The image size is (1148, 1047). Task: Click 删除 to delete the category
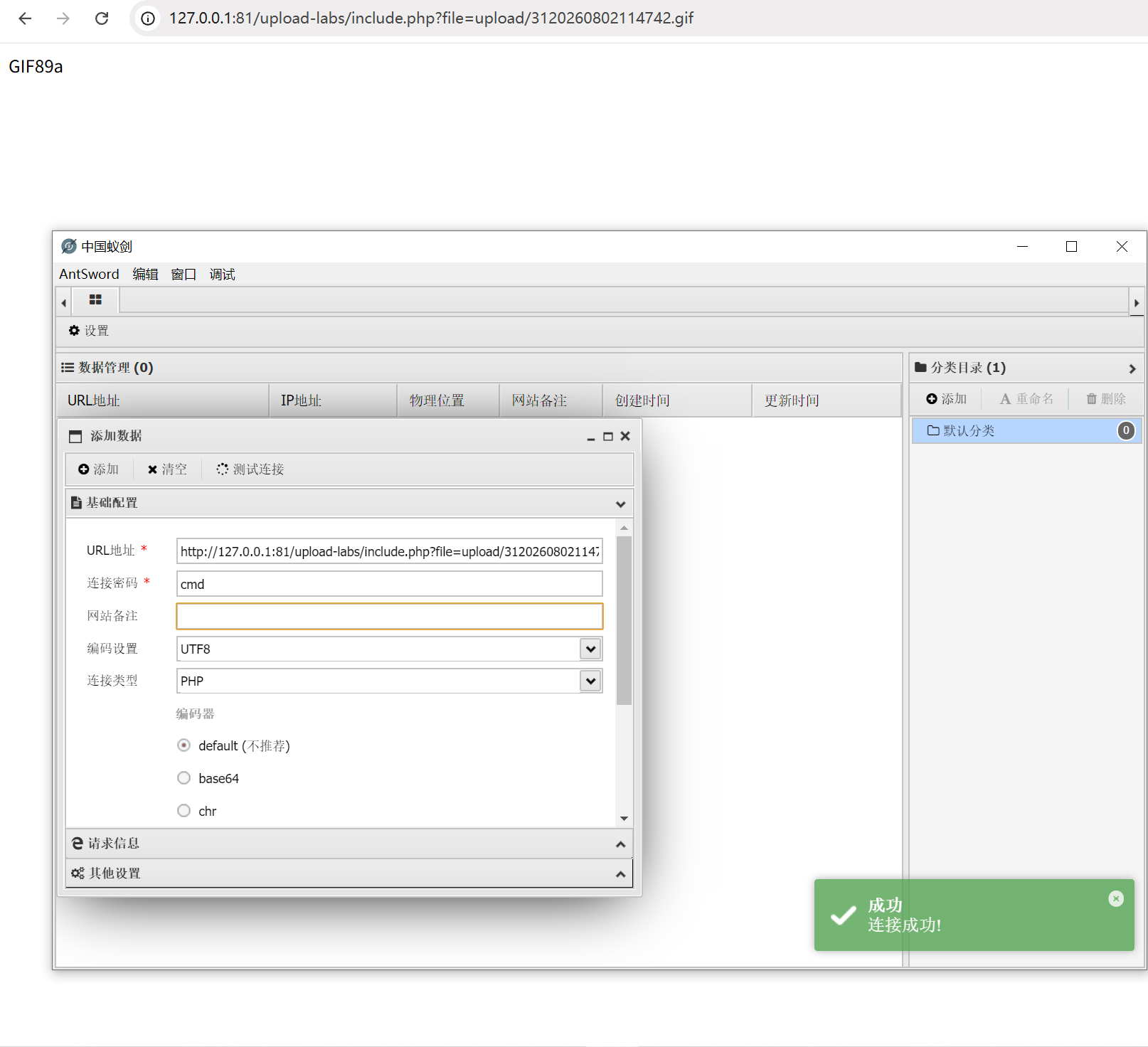[1106, 399]
